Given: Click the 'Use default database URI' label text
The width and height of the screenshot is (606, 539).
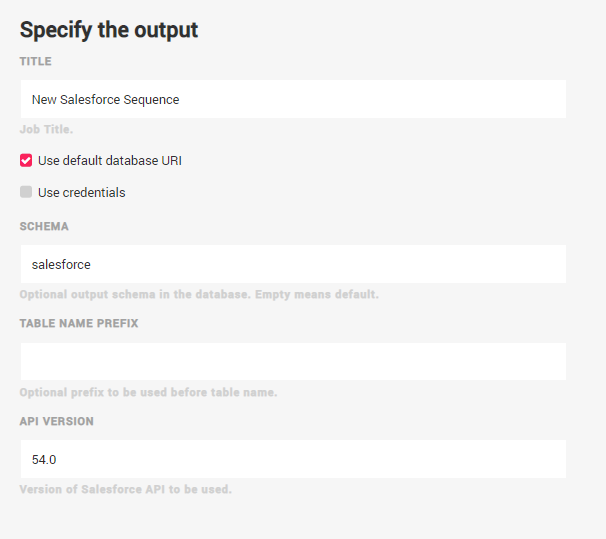Looking at the screenshot, I should 110,160.
